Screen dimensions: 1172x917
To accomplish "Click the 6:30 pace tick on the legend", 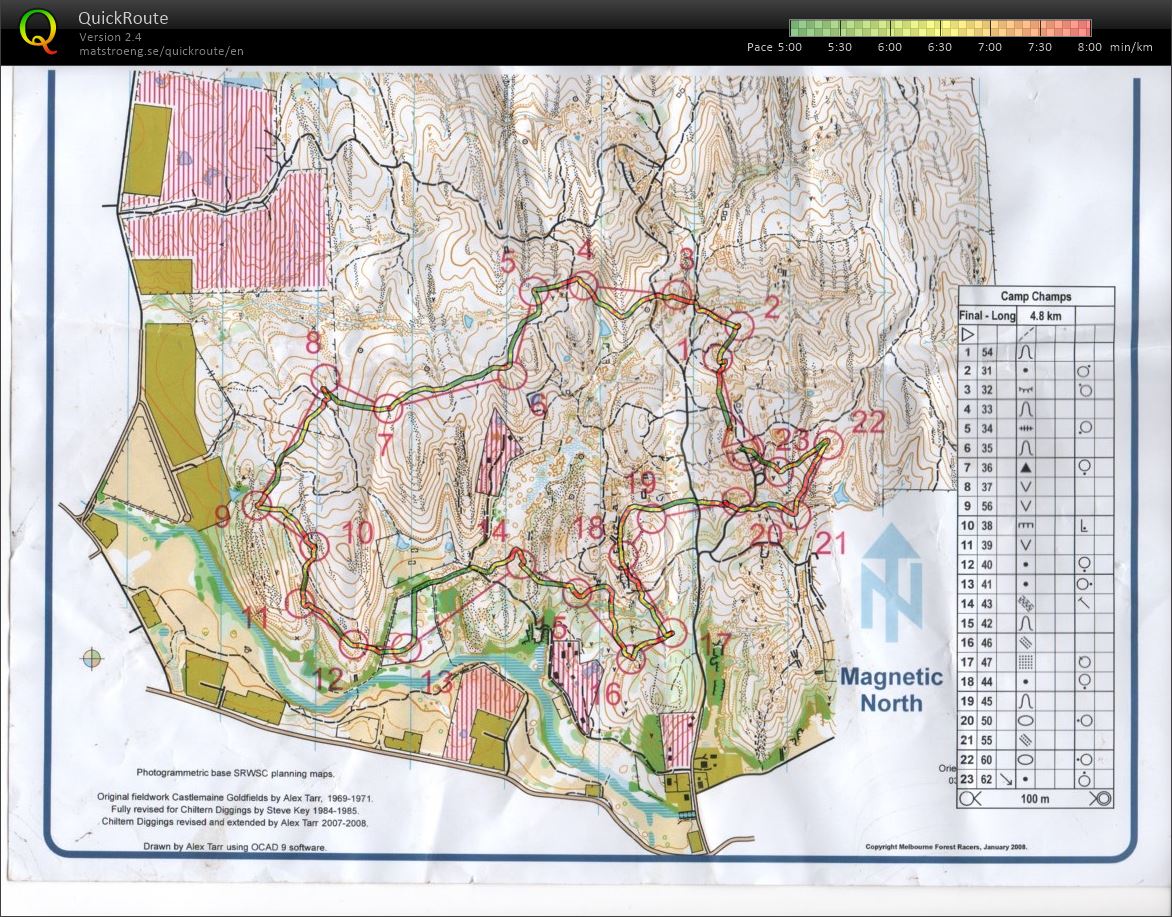I will point(938,46).
